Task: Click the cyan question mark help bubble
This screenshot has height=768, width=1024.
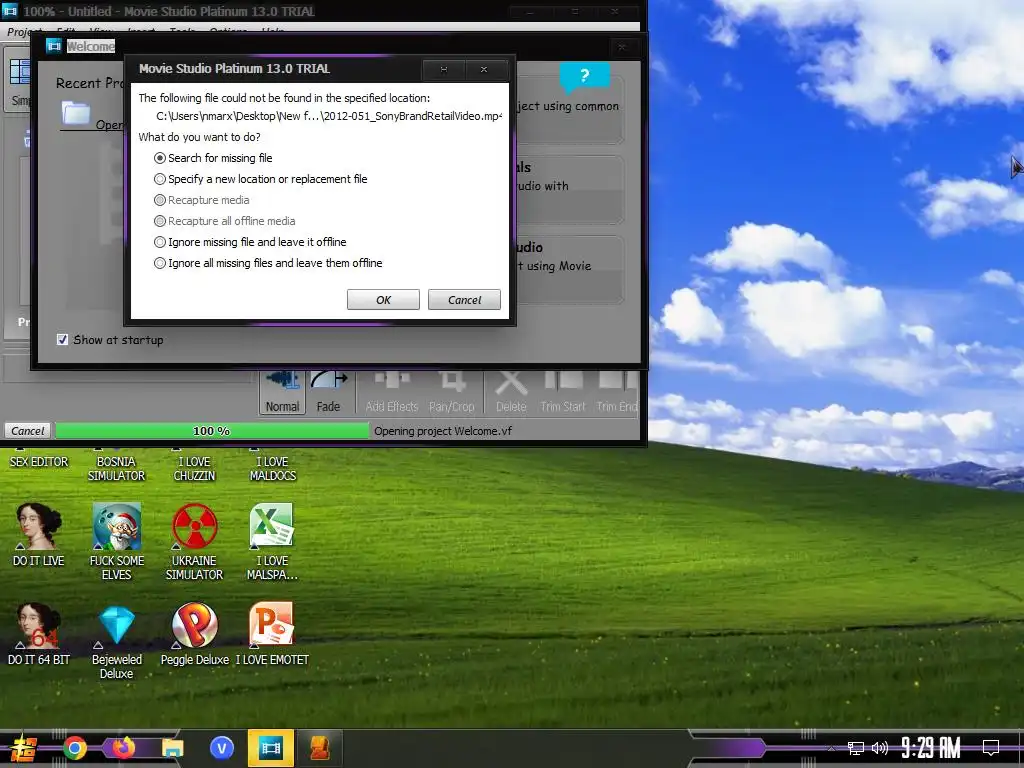Action: coord(584,76)
